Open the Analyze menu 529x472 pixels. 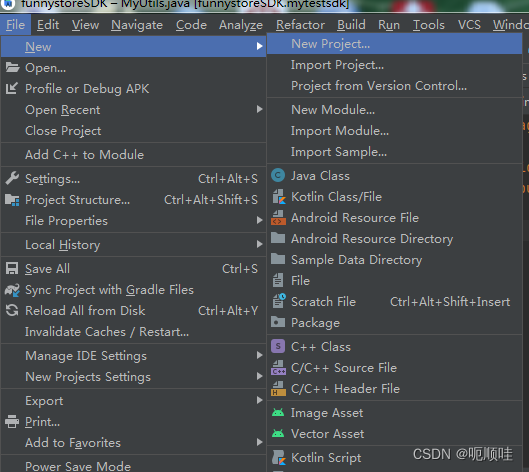[x=241, y=25]
